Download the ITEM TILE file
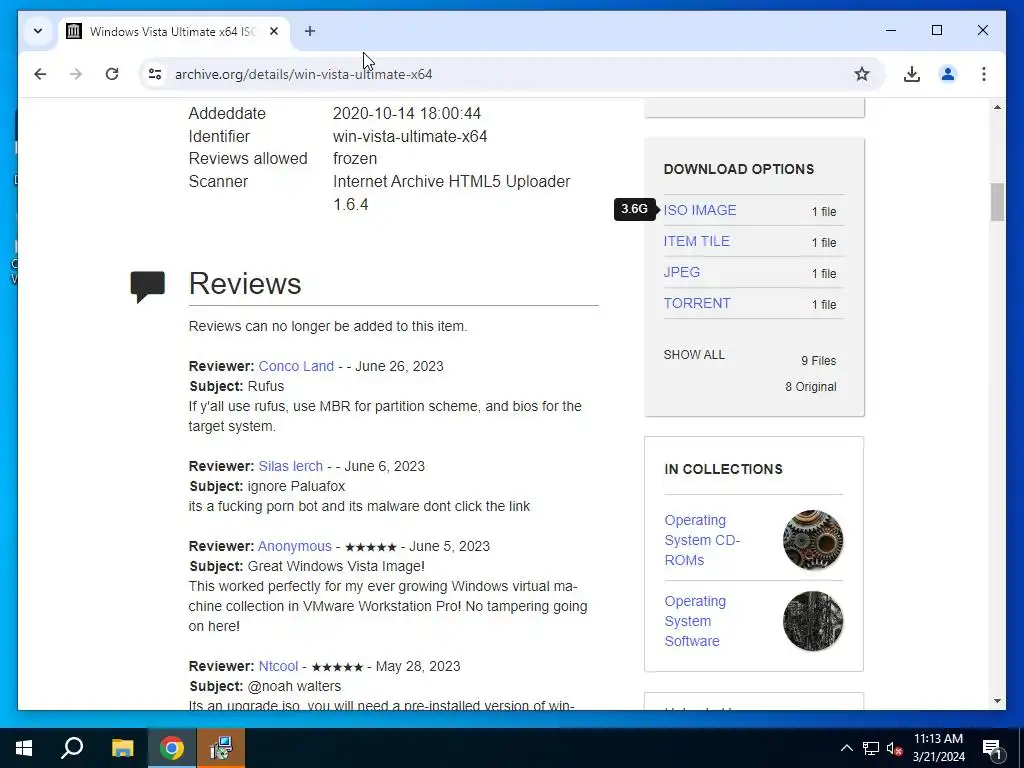The width and height of the screenshot is (1024, 768). point(696,241)
